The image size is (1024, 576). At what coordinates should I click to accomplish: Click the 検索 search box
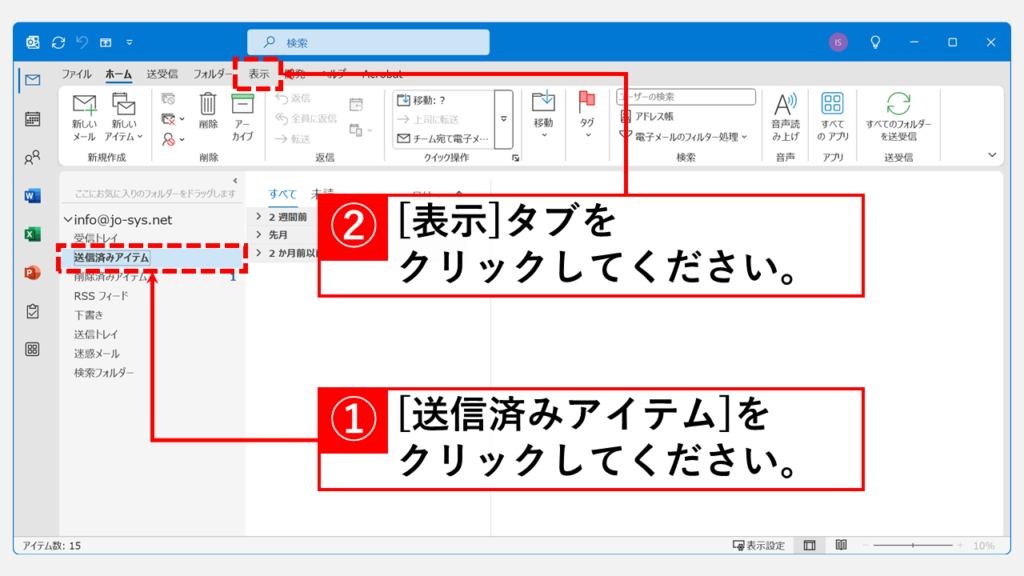(x=368, y=42)
